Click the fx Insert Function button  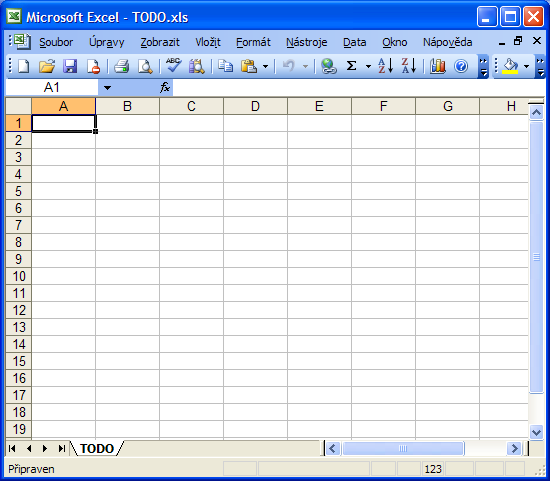(165, 87)
